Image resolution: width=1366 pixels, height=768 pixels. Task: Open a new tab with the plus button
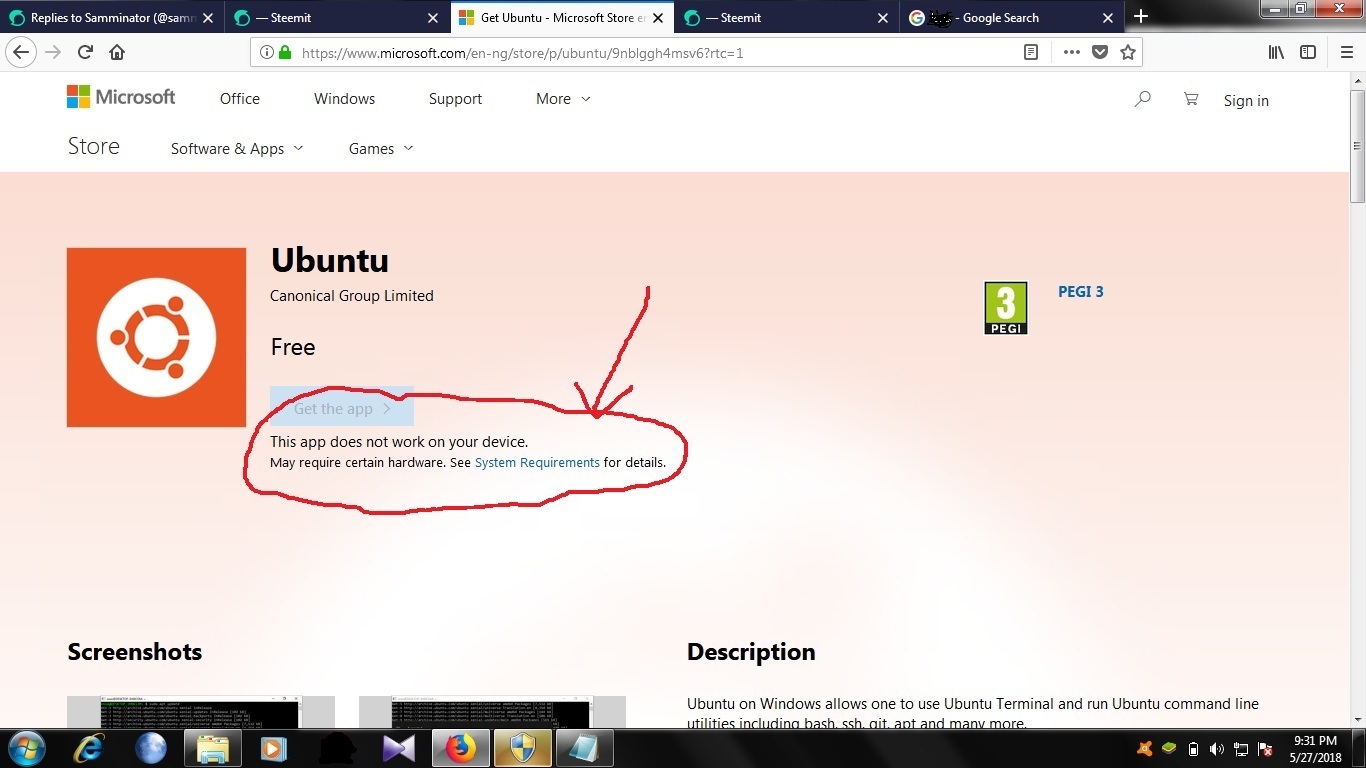click(x=1141, y=17)
